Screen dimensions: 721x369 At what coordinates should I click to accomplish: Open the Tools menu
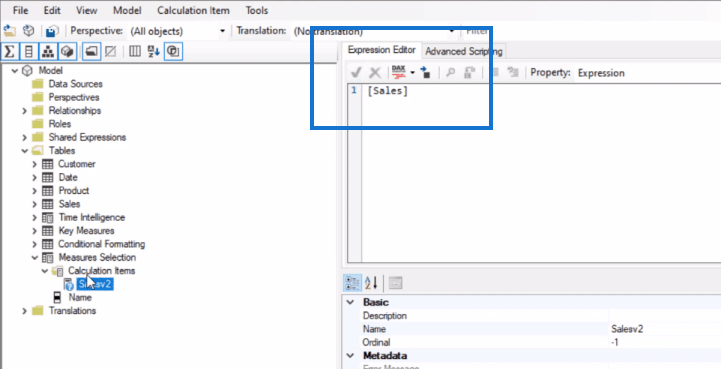pyautogui.click(x=257, y=10)
